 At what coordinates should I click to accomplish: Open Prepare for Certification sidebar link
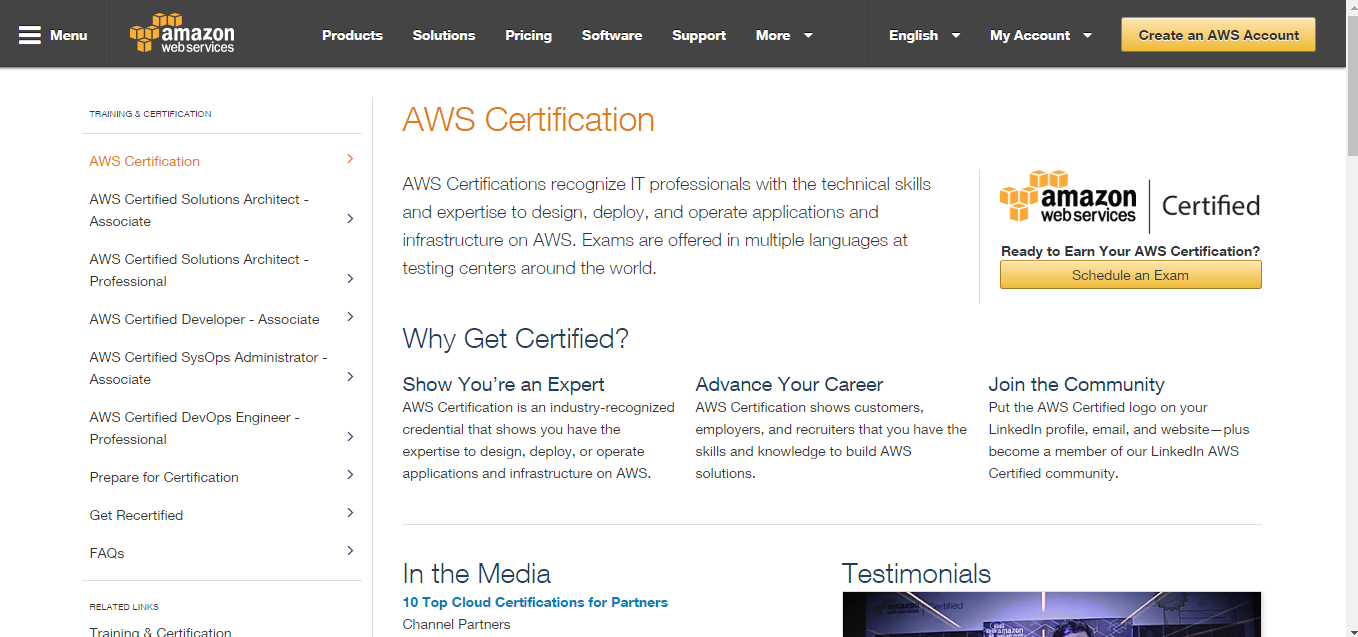[164, 477]
